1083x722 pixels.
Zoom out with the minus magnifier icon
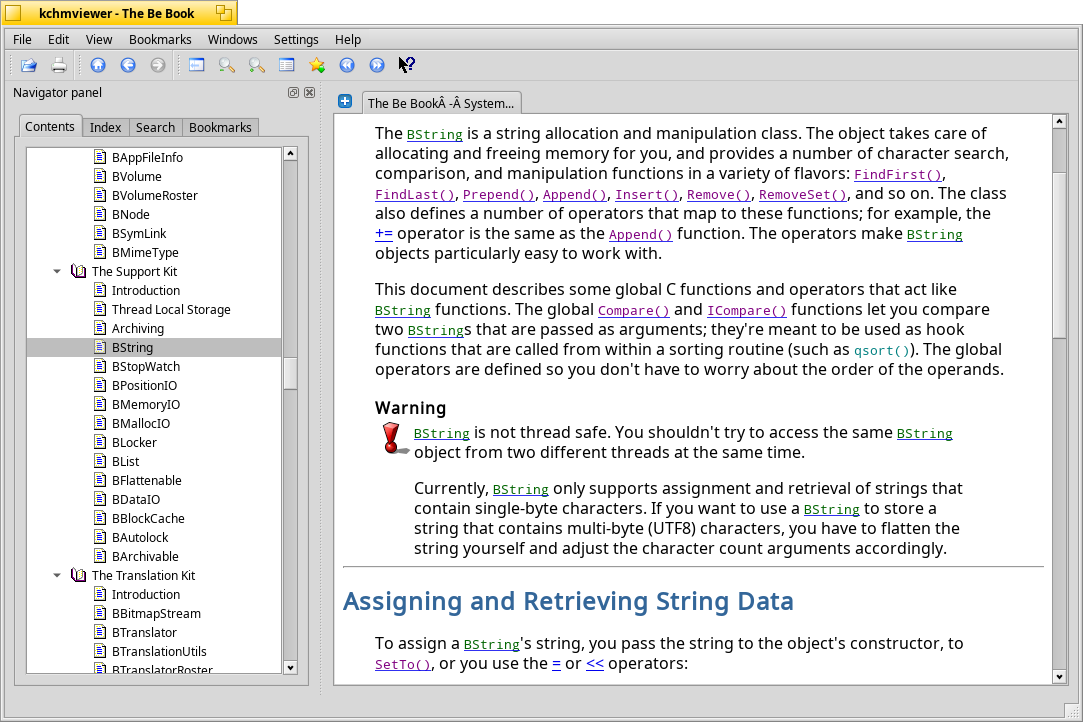click(x=227, y=65)
